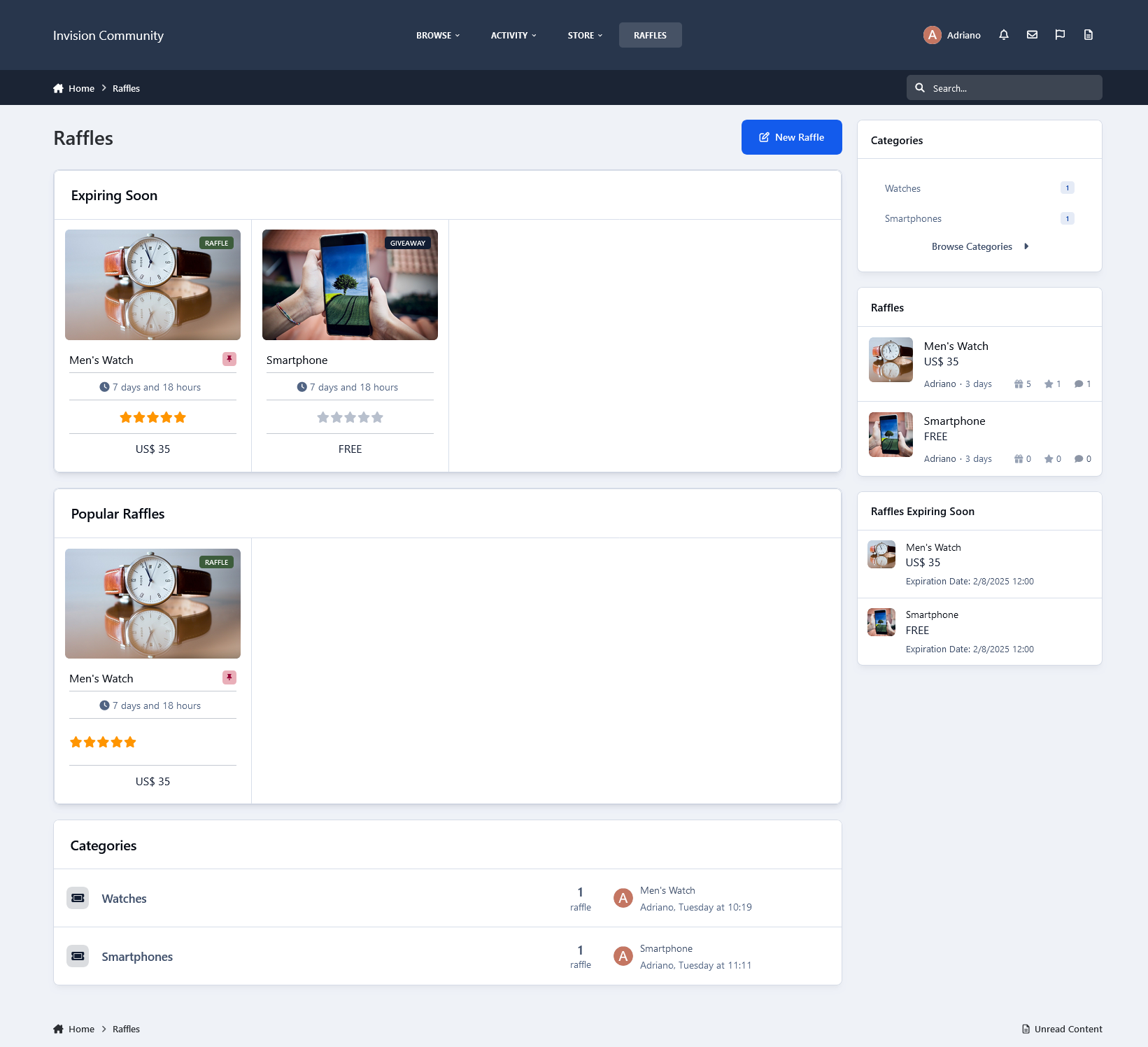The height and width of the screenshot is (1047, 1148).
Task: Click the RAFFLE badge on Expiring Soon watch
Action: click(217, 243)
